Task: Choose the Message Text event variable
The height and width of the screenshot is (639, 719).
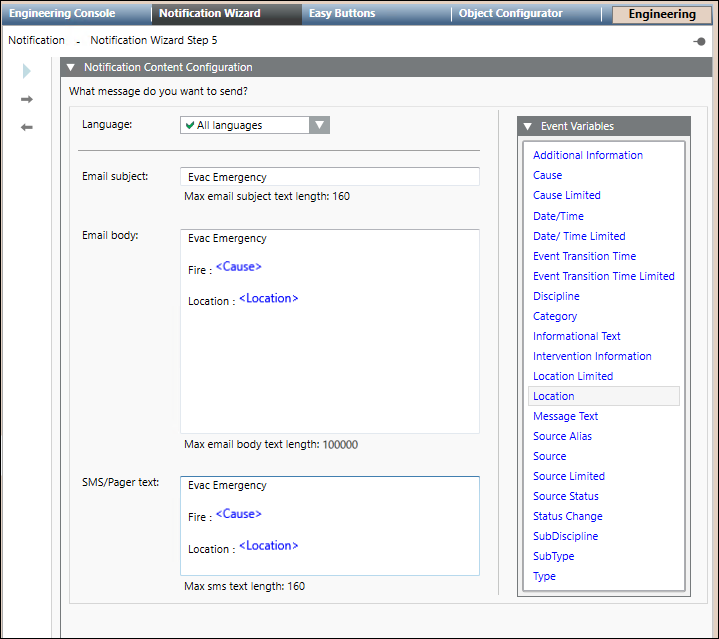Action: (565, 416)
